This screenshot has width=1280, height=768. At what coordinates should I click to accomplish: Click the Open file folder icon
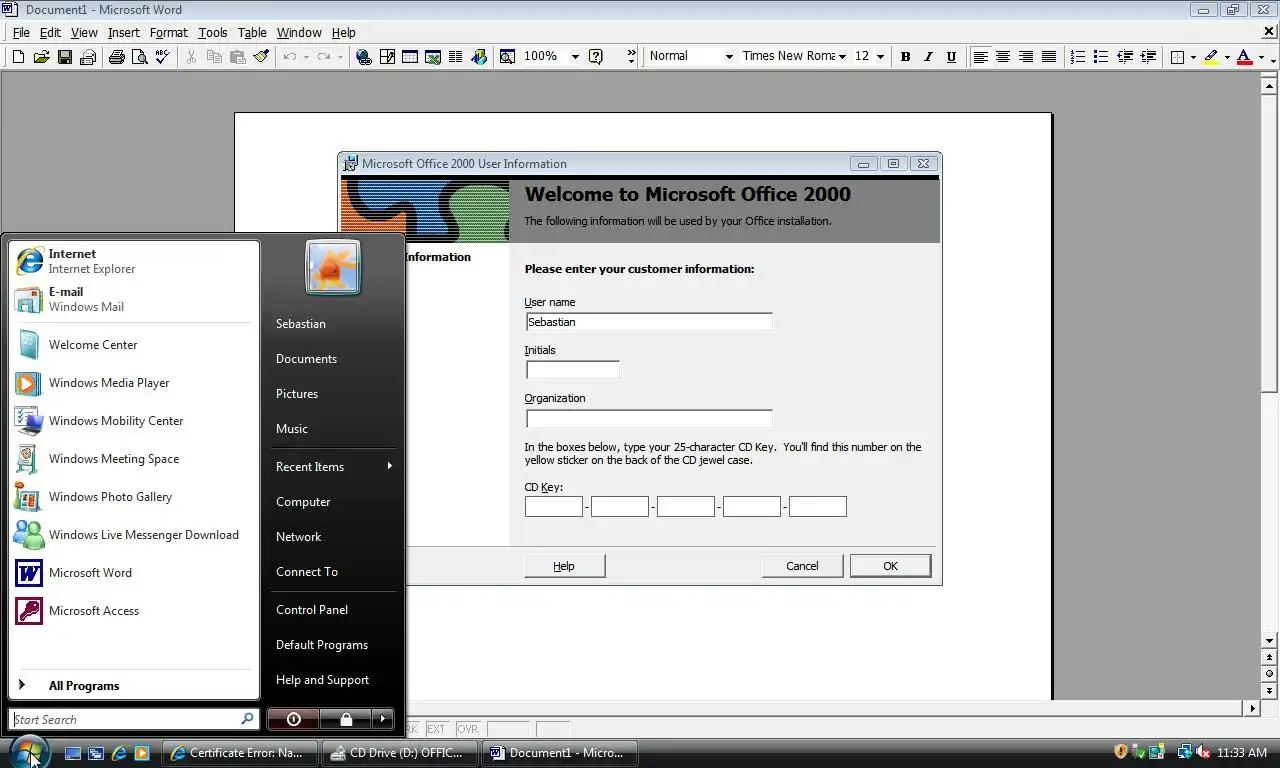coord(41,57)
